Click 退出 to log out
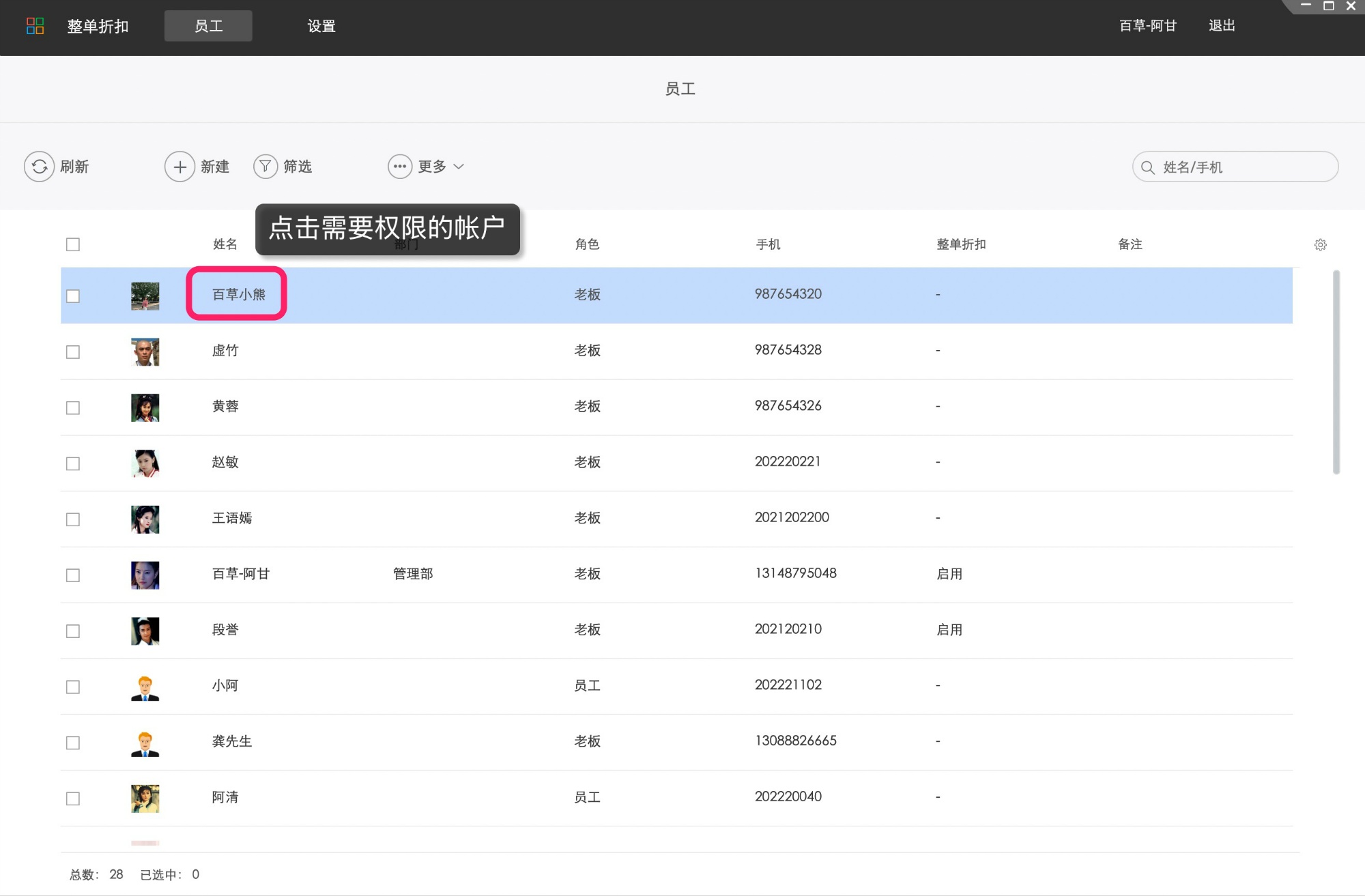 click(1222, 25)
